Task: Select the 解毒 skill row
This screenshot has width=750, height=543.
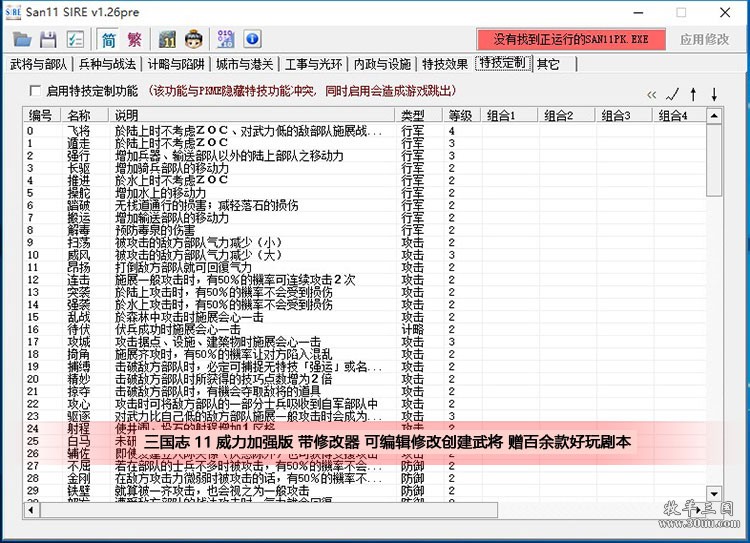Action: pyautogui.click(x=365, y=230)
